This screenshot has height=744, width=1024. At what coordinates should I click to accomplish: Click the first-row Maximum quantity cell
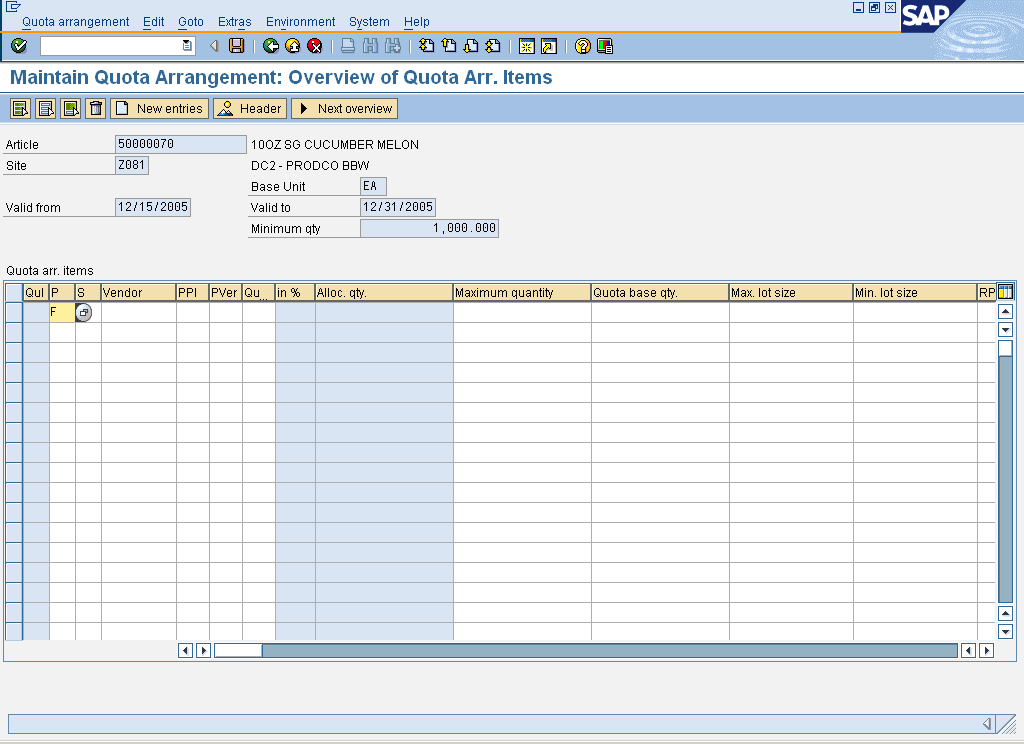point(522,312)
